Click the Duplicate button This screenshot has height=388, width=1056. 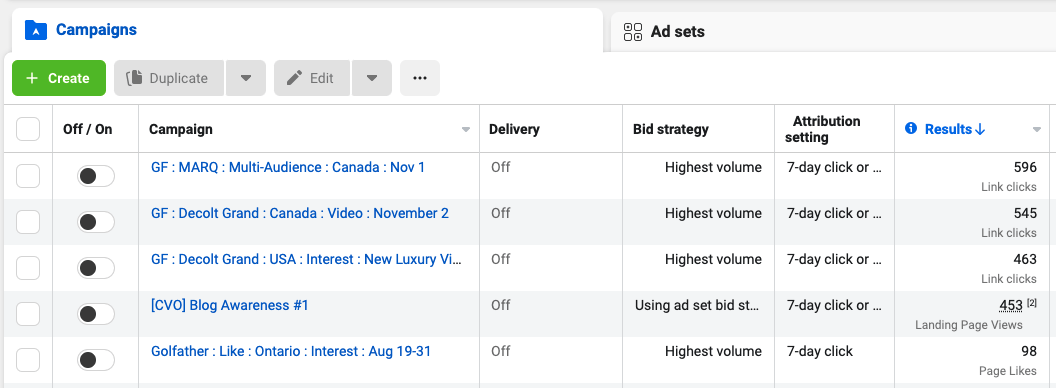point(169,78)
